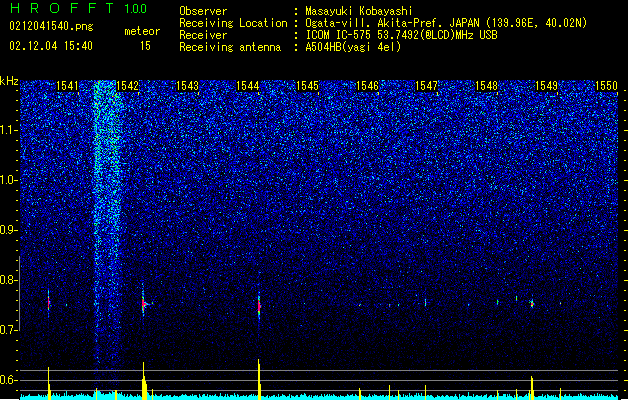629x400 pixels.
Task: Click the HROFFT 1.0.0 title text
Action: coord(78,8)
